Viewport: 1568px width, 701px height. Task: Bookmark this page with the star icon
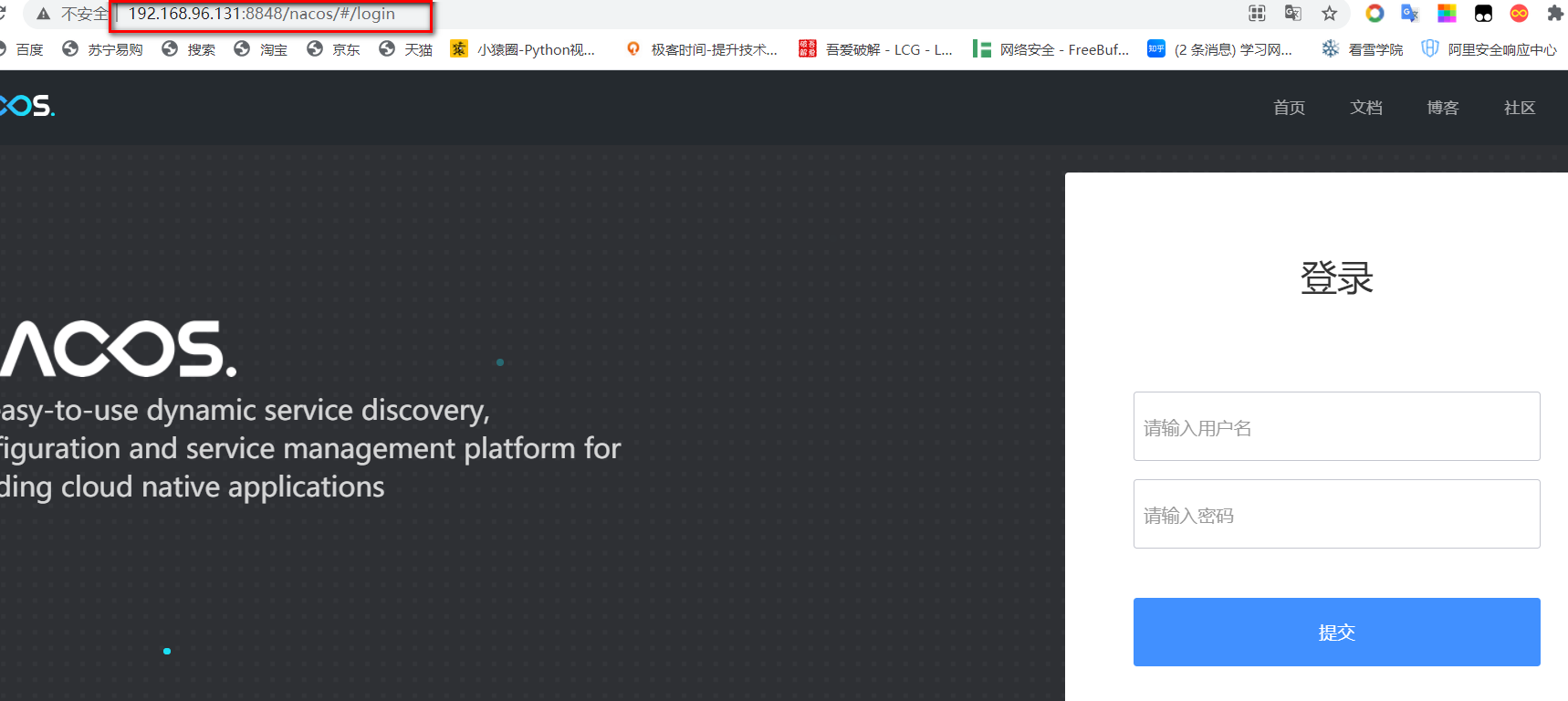(x=1330, y=13)
